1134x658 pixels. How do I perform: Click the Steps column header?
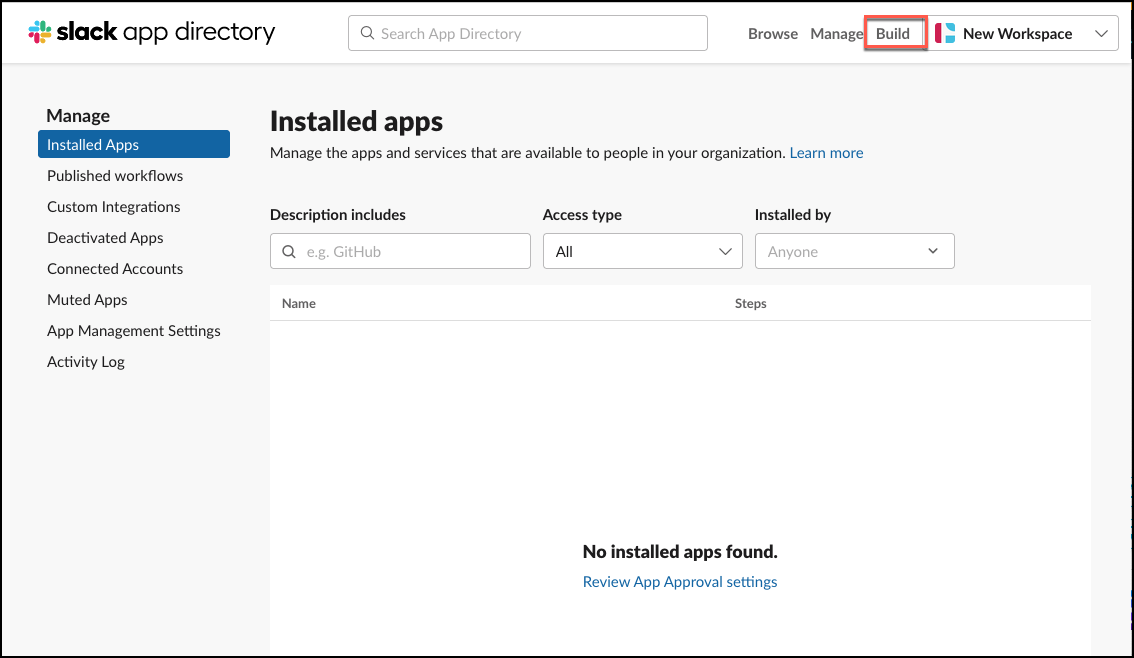pos(751,303)
